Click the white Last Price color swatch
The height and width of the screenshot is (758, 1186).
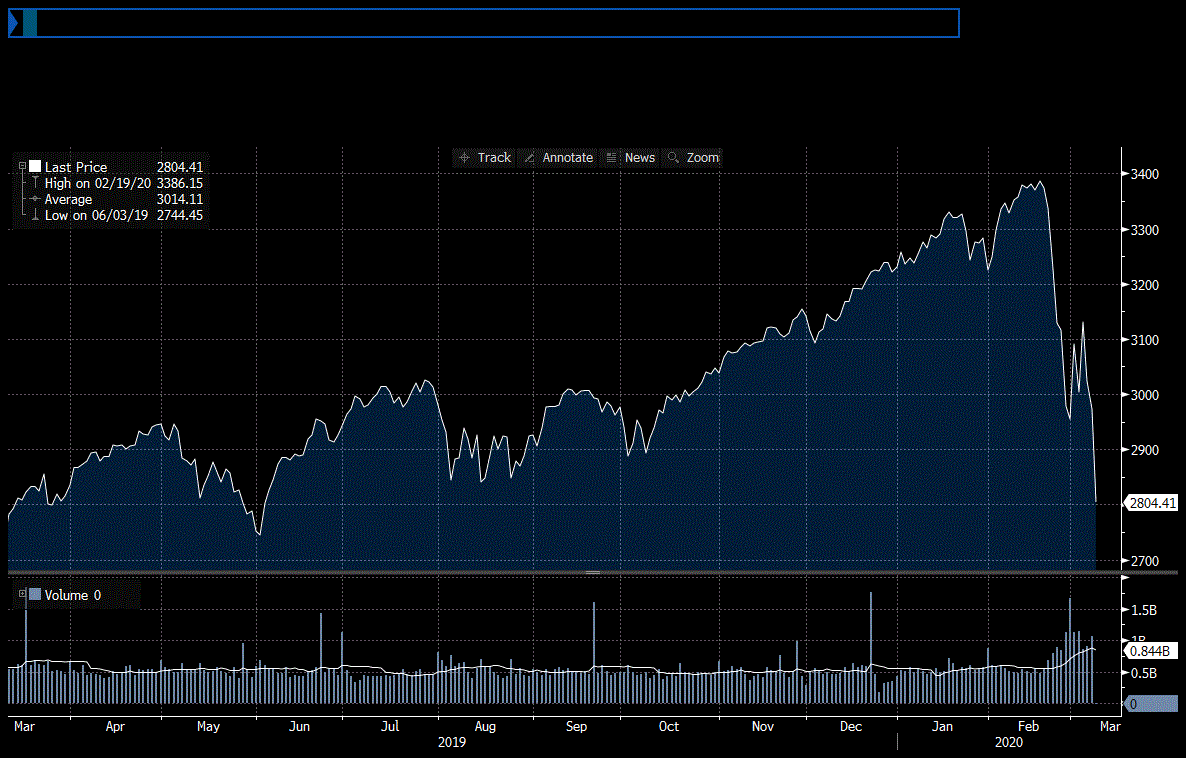click(35, 166)
